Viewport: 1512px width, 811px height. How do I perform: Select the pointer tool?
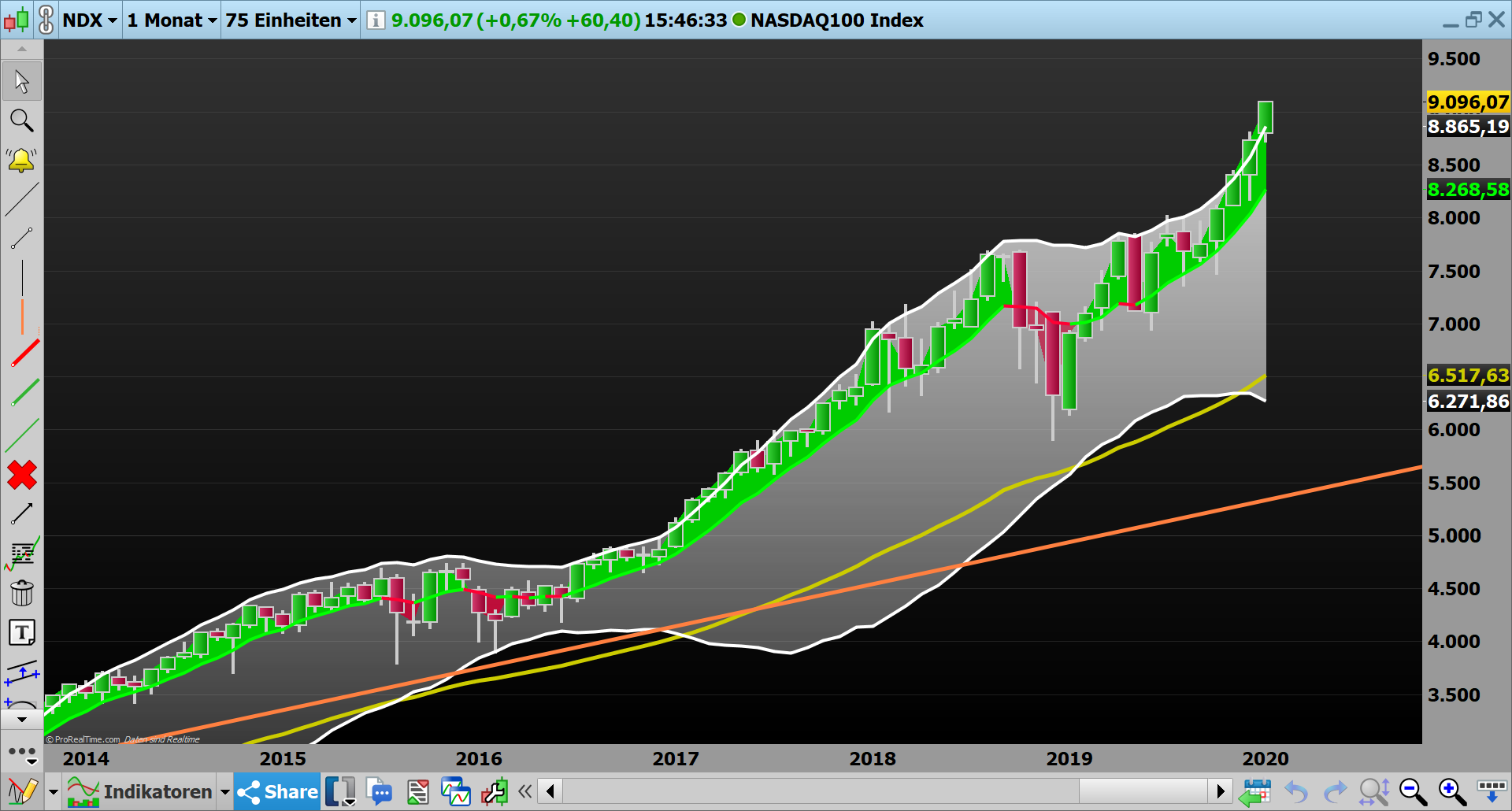tap(21, 80)
